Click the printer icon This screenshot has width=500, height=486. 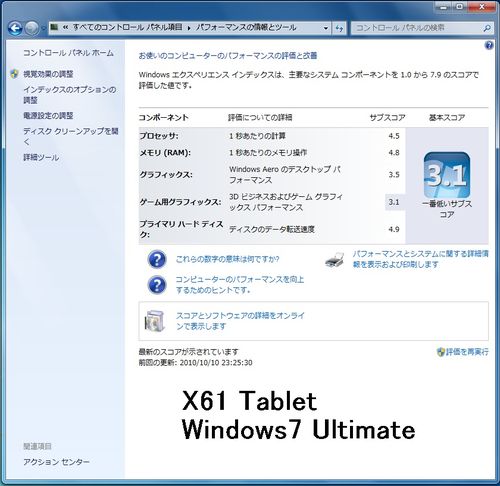tap(334, 260)
